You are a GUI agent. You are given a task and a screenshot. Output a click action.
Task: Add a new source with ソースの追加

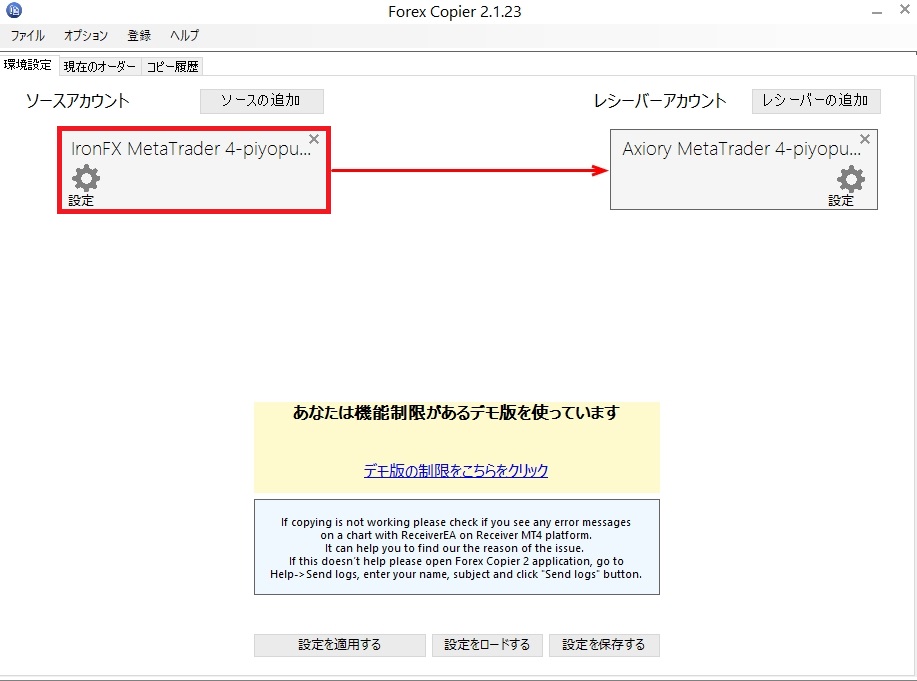click(x=261, y=101)
